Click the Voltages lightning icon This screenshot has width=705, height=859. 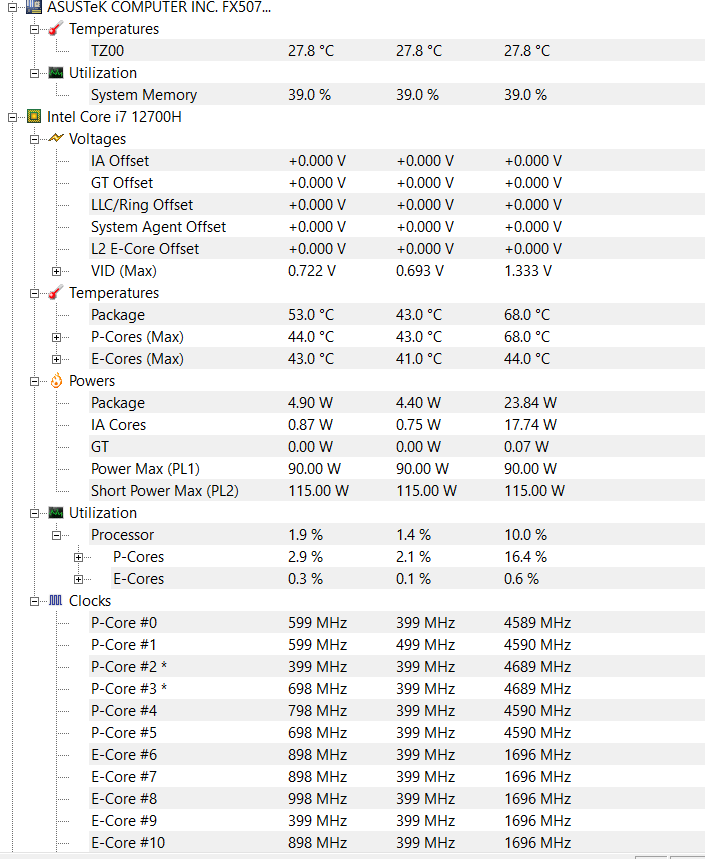tap(56, 139)
